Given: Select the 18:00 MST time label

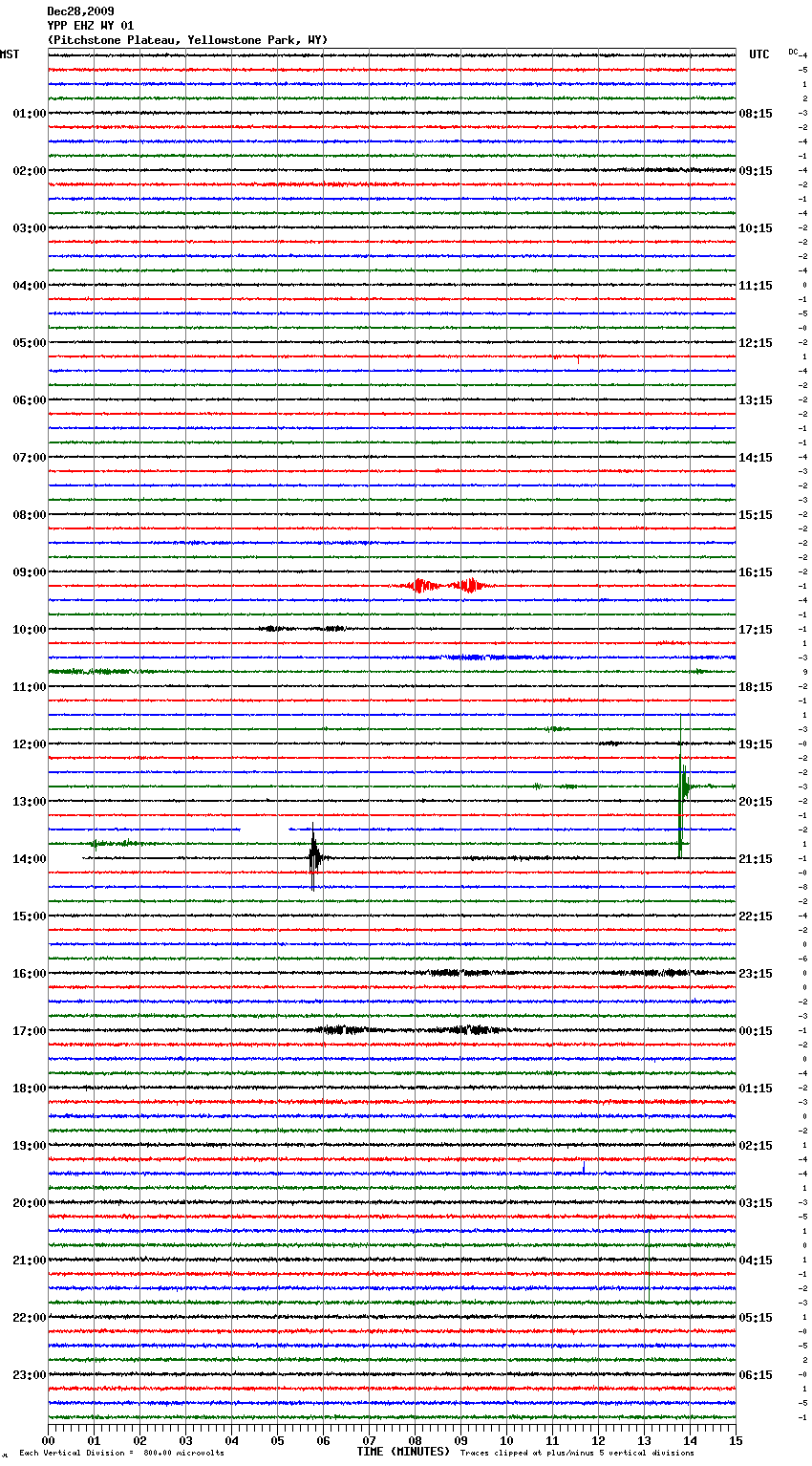Looking at the screenshot, I should click(x=30, y=1089).
